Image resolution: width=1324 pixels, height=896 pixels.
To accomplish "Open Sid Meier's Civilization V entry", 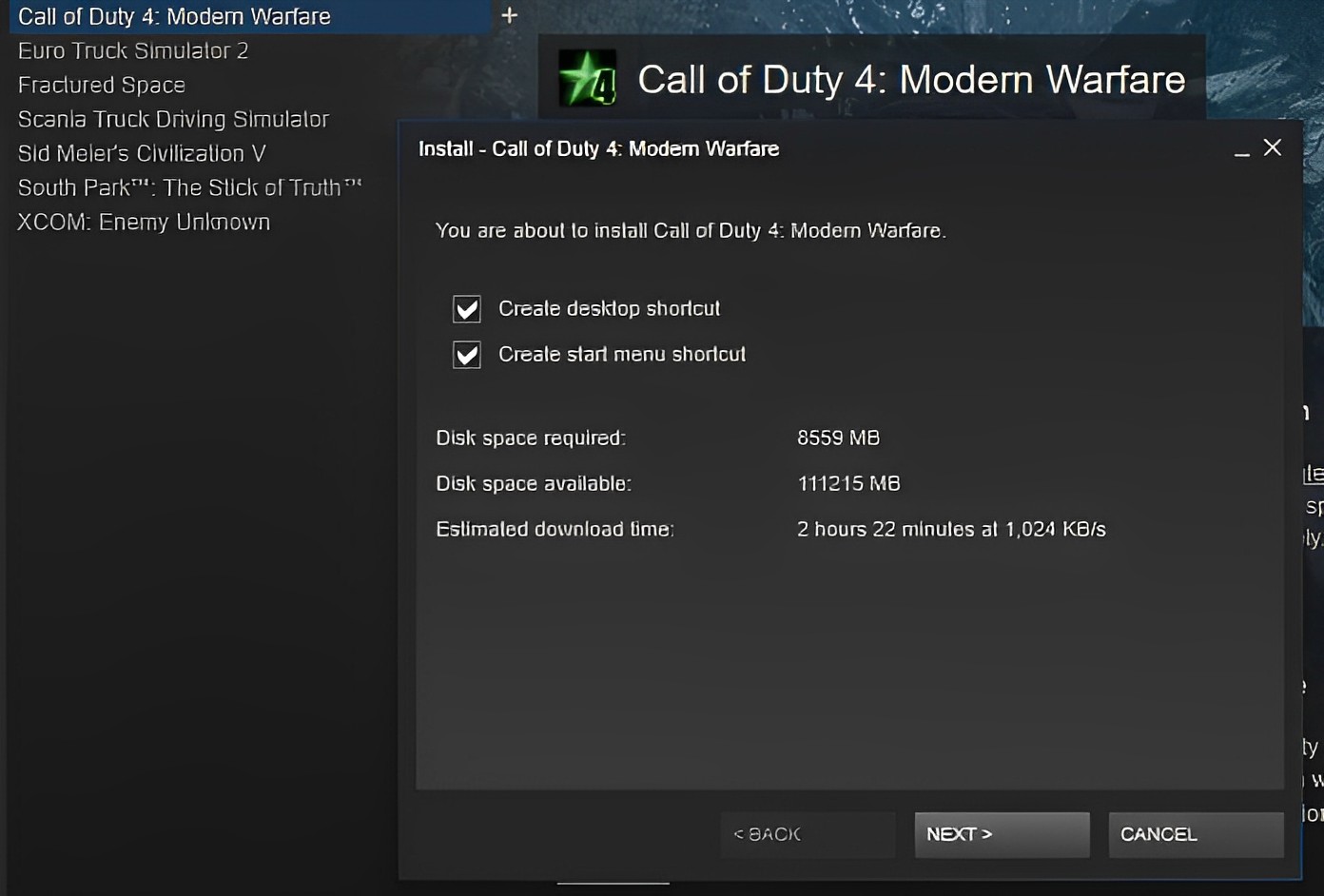I will click(x=142, y=153).
